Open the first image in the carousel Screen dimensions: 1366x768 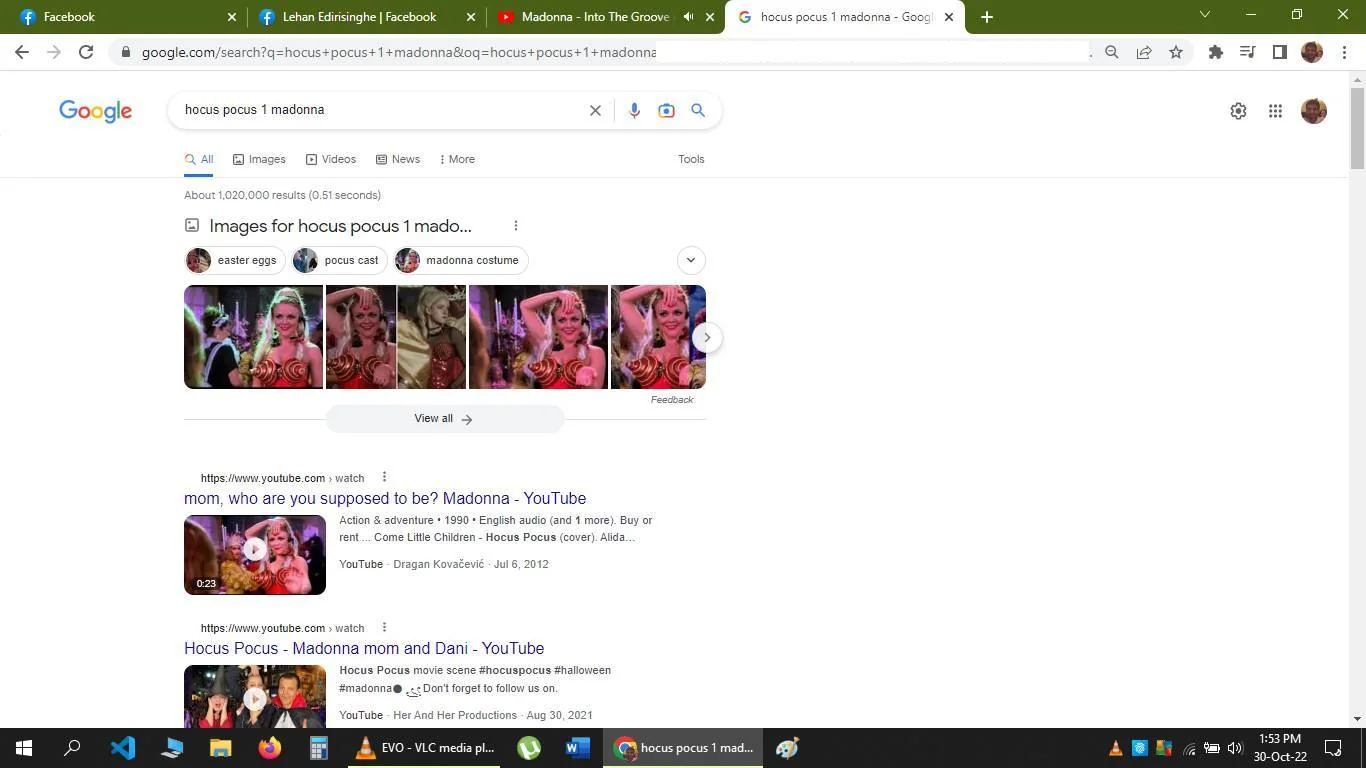254,337
